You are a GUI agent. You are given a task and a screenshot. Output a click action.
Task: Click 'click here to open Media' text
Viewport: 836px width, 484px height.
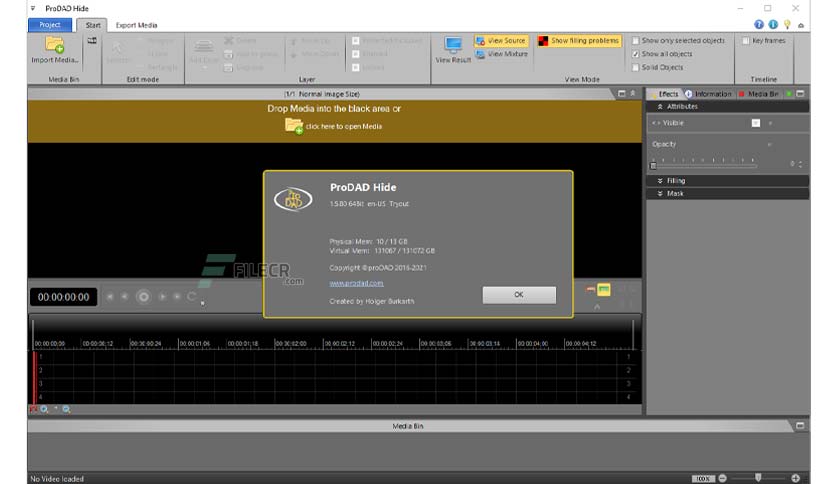point(344,126)
